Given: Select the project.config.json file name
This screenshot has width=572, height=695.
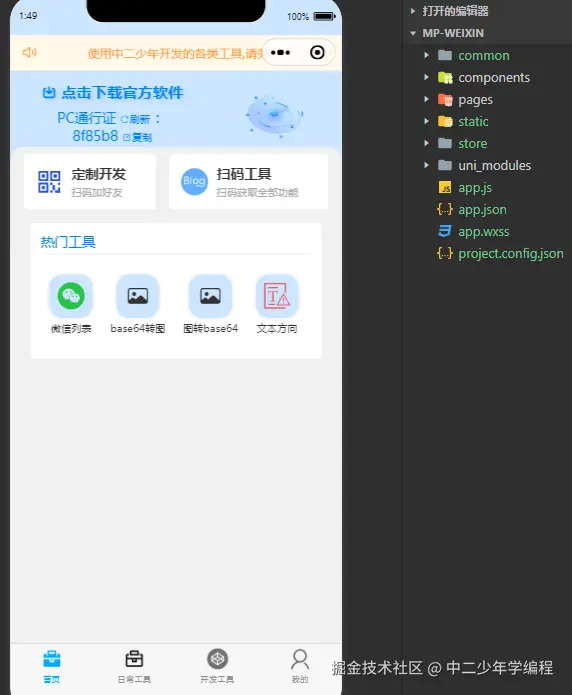Looking at the screenshot, I should click(x=511, y=254).
